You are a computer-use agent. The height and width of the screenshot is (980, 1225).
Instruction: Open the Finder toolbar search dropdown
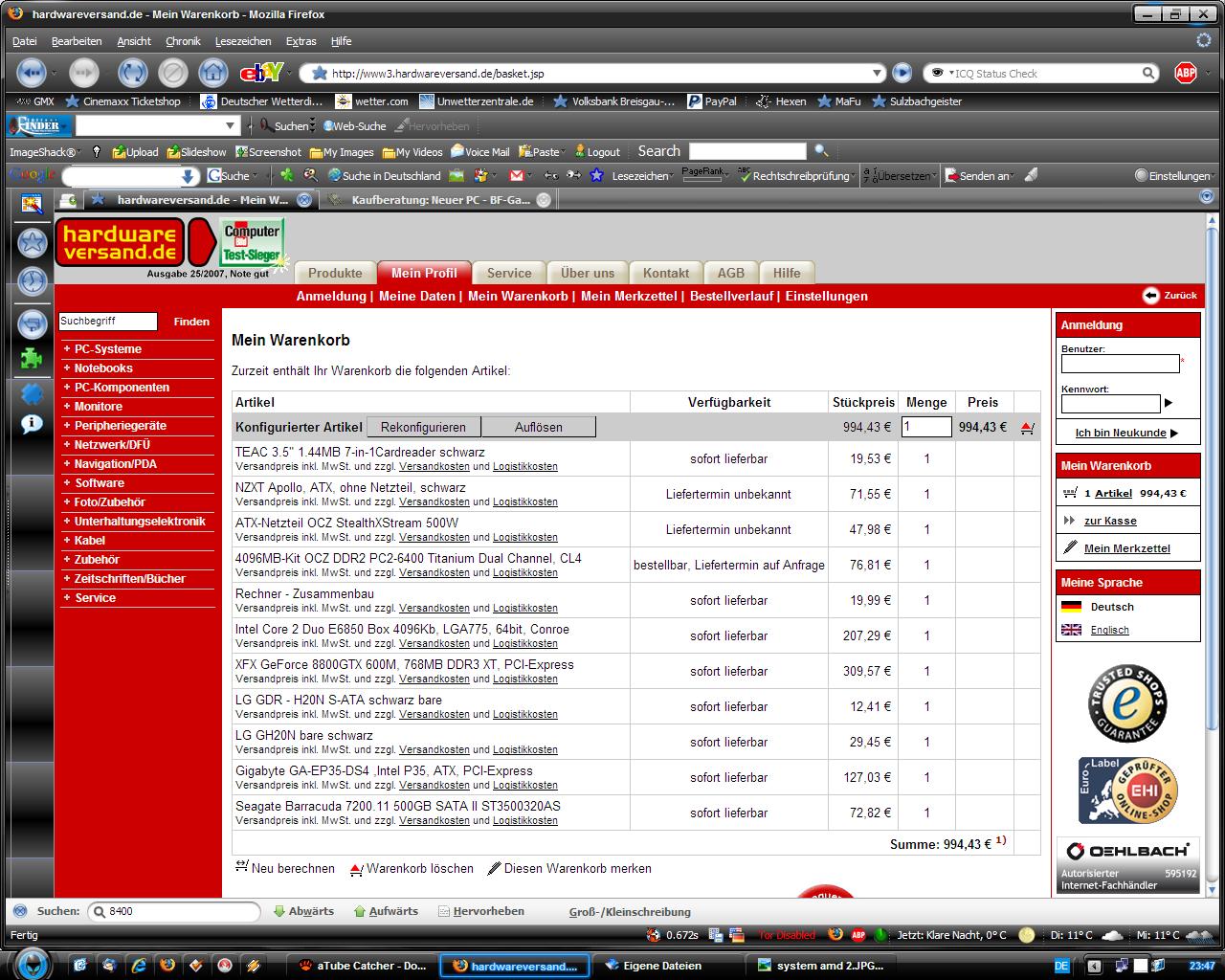pos(230,125)
